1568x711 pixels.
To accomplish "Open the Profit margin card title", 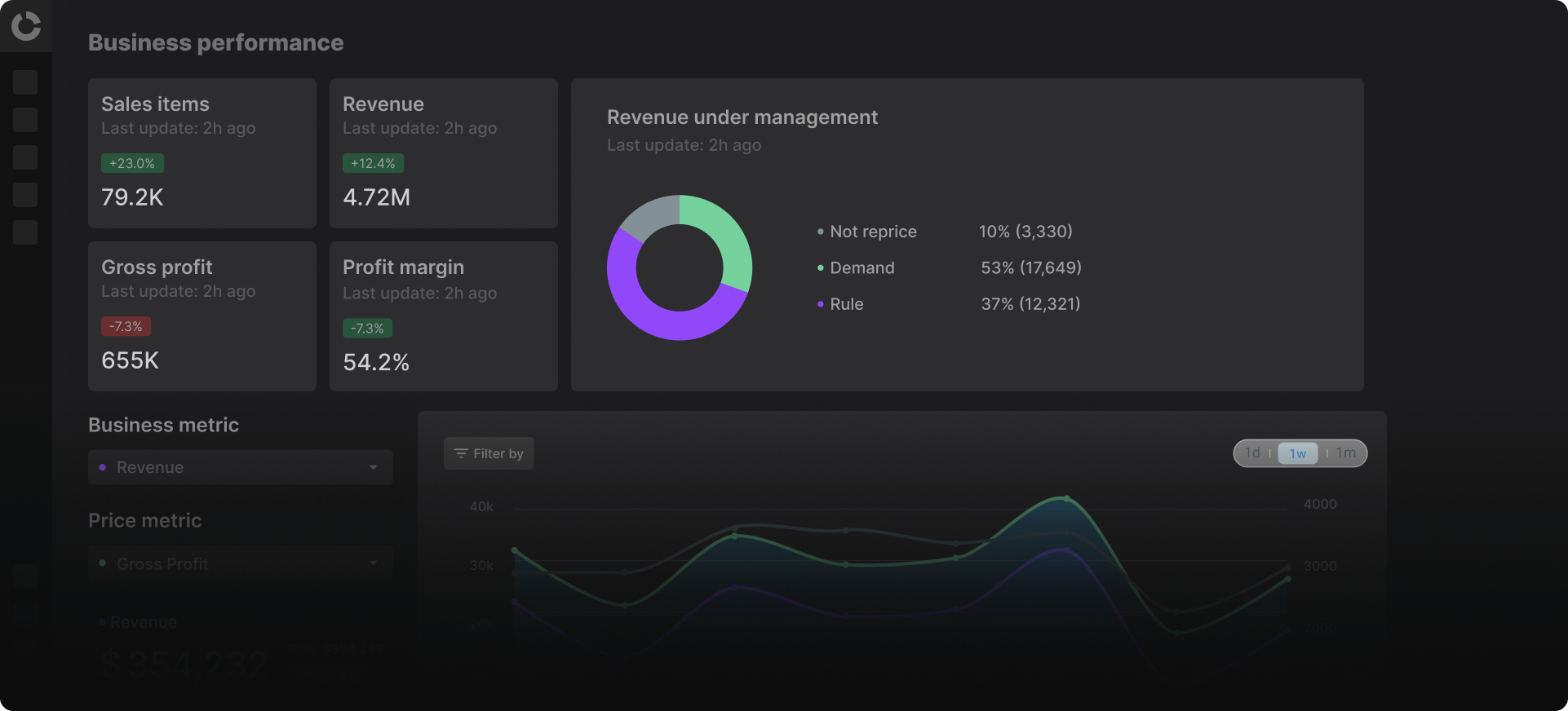I will pyautogui.click(x=403, y=267).
